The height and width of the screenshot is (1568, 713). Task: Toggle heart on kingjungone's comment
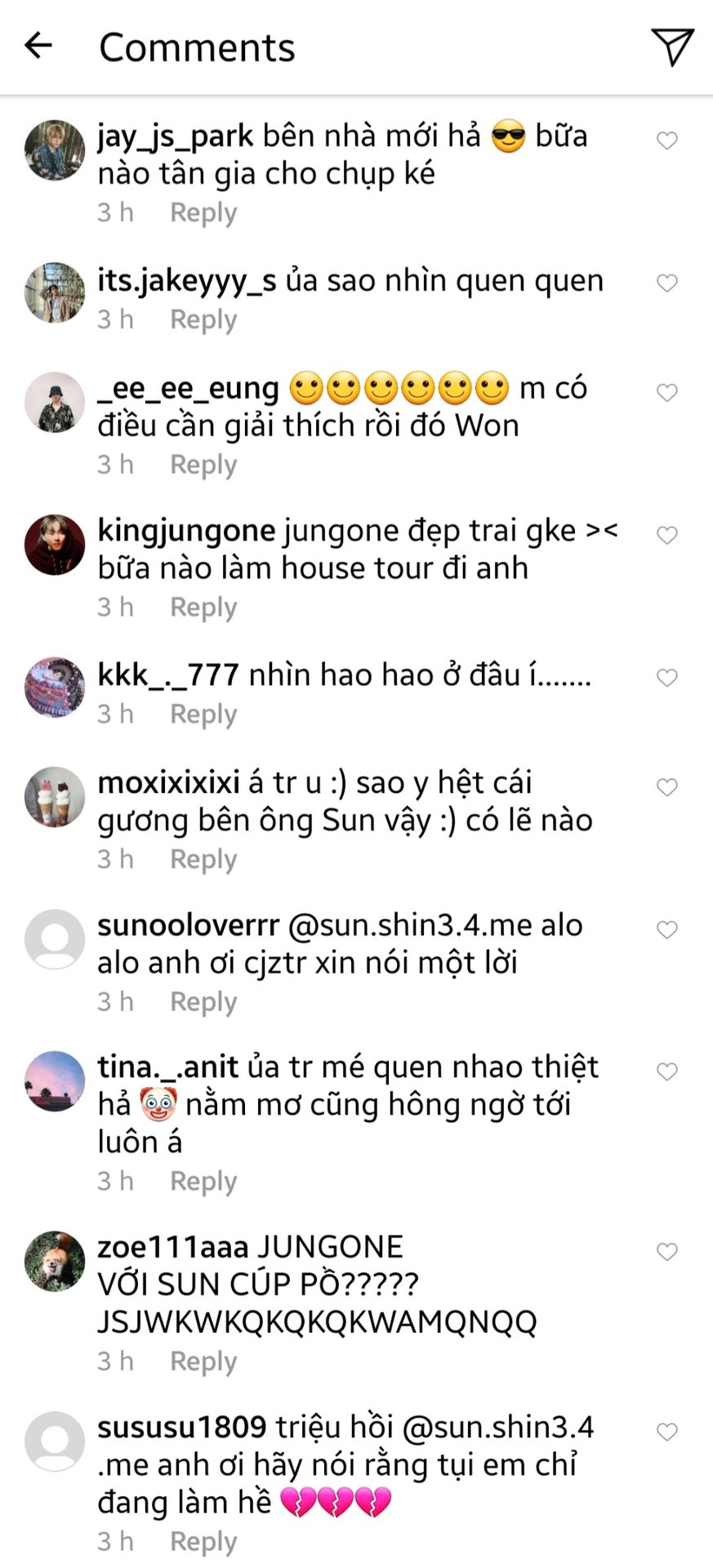point(667,535)
